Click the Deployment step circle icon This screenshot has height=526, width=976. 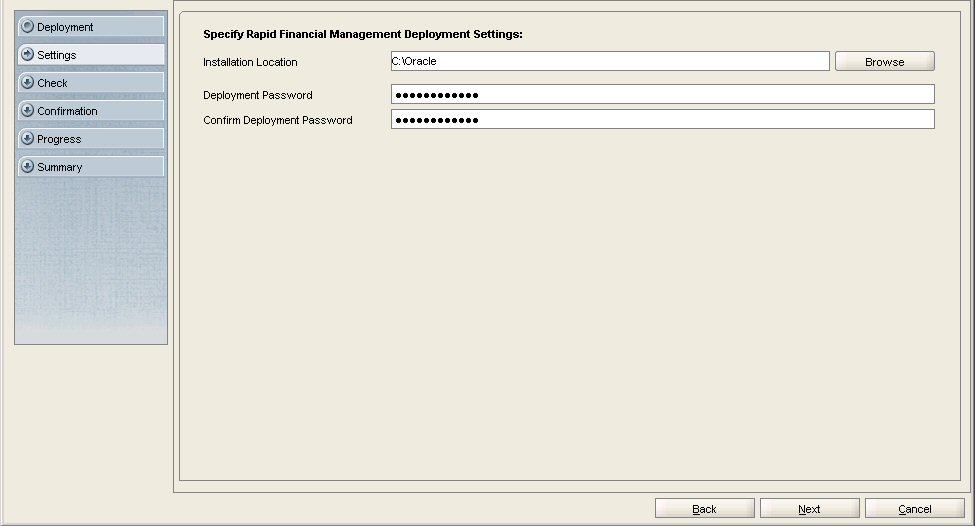click(x=27, y=26)
